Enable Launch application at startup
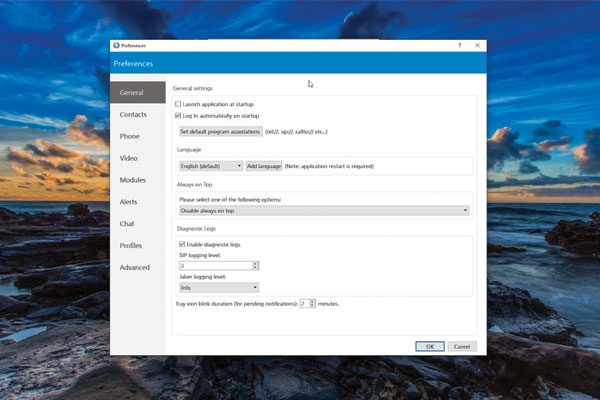The height and width of the screenshot is (400, 600). pos(178,104)
